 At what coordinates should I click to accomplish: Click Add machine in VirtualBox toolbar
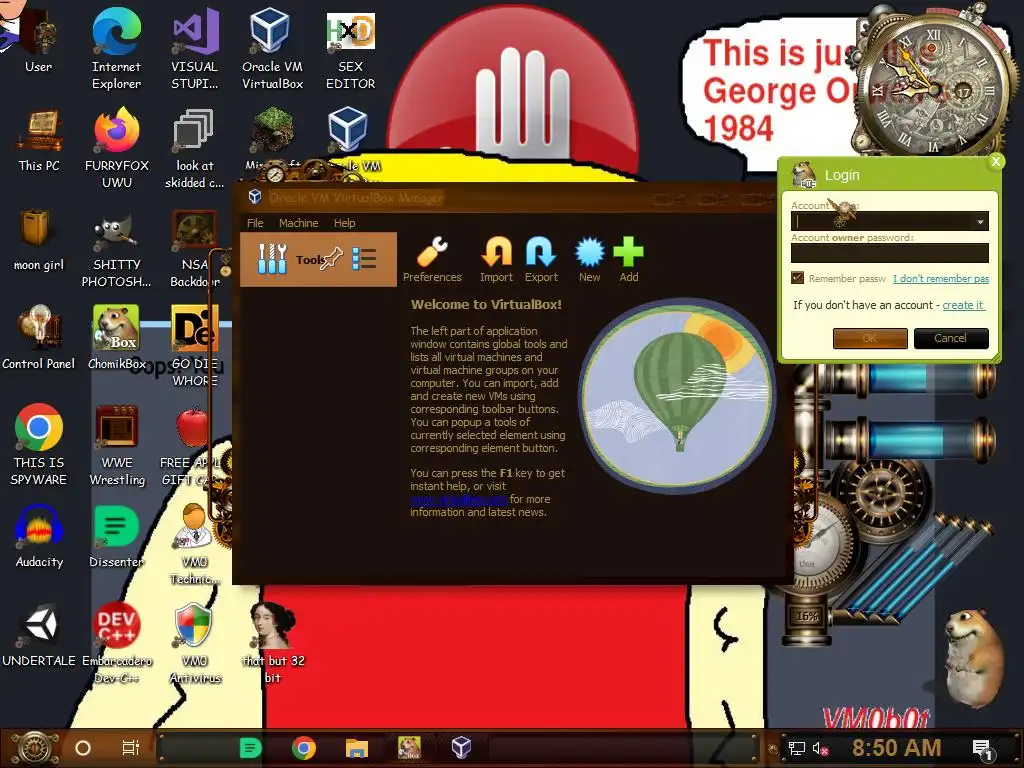point(629,260)
